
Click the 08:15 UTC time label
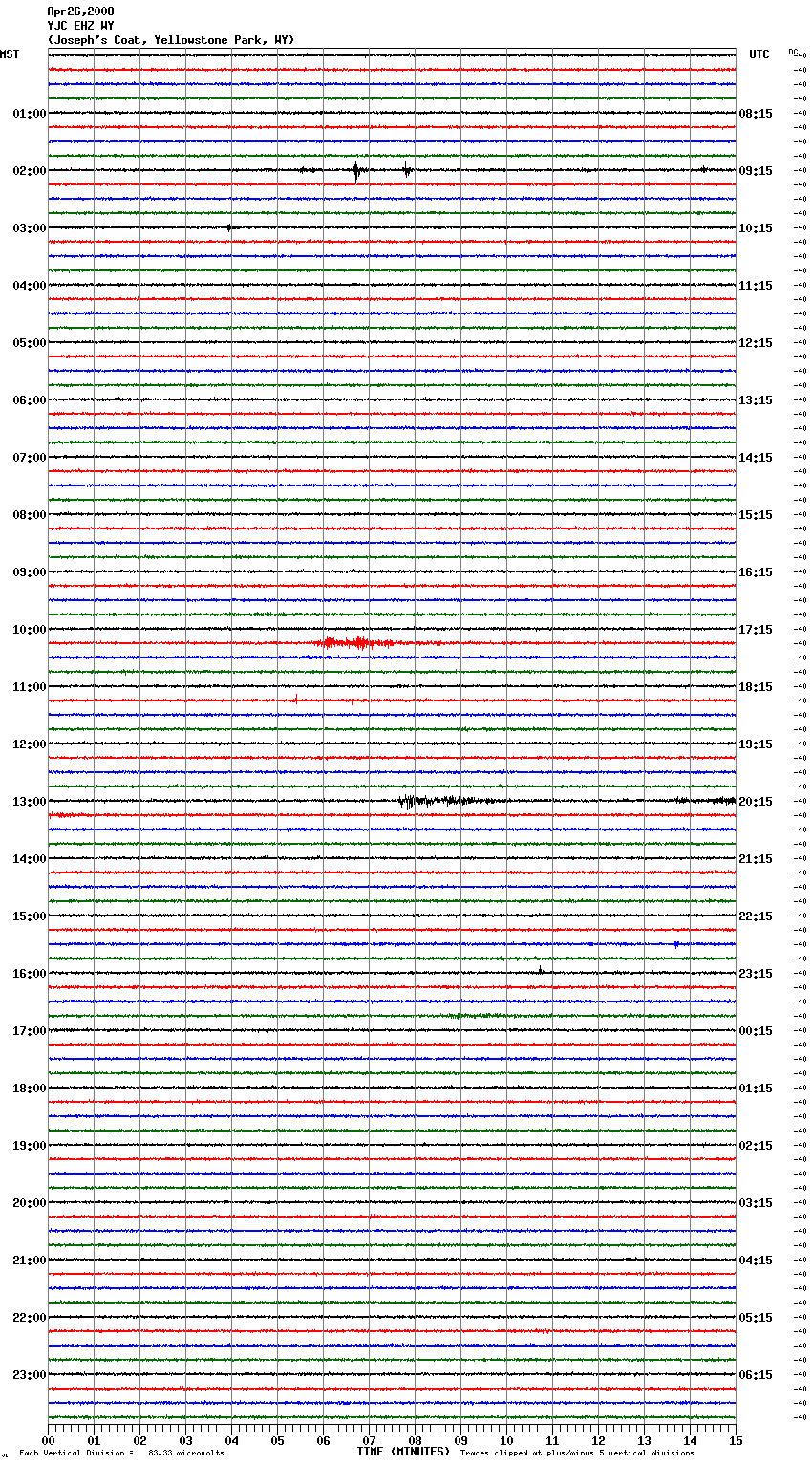coord(756,114)
